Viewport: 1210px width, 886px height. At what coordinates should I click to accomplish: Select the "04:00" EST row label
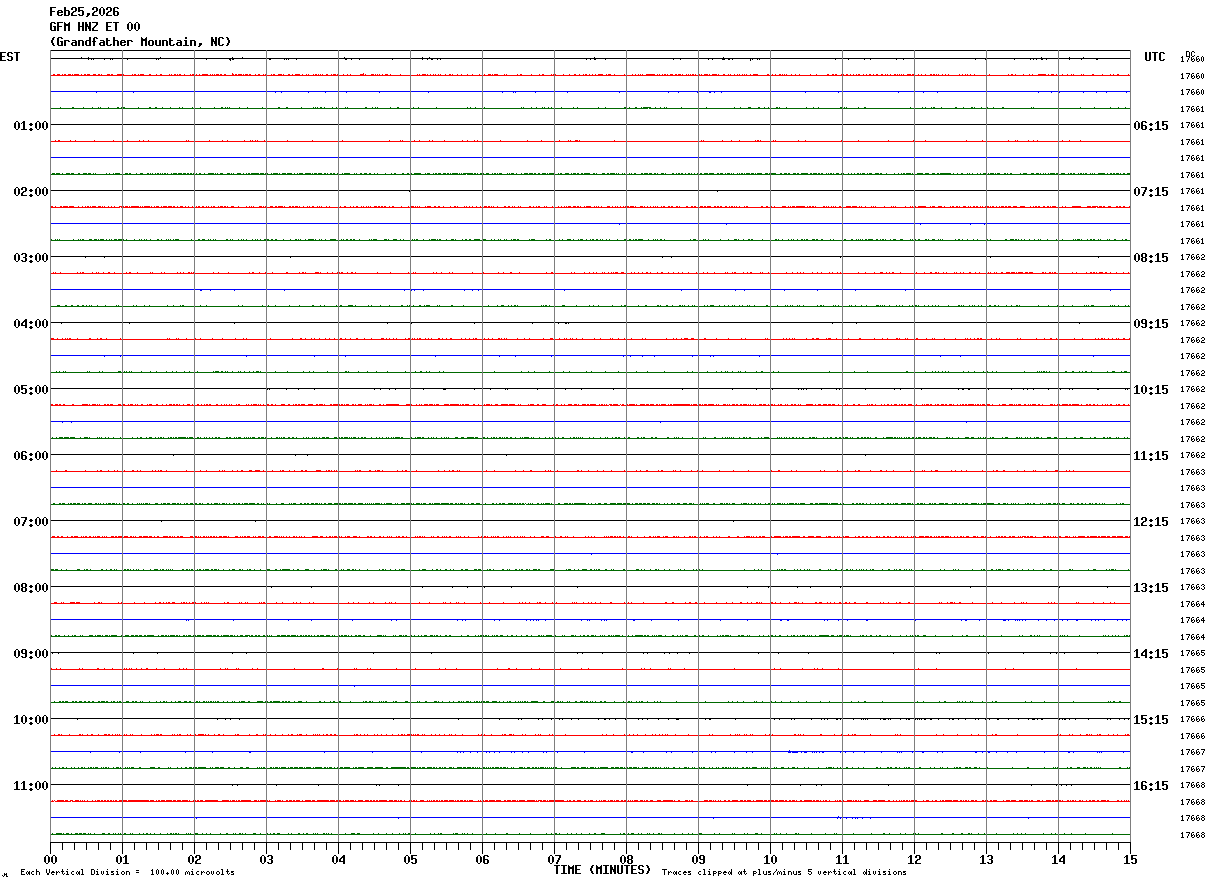coord(31,323)
